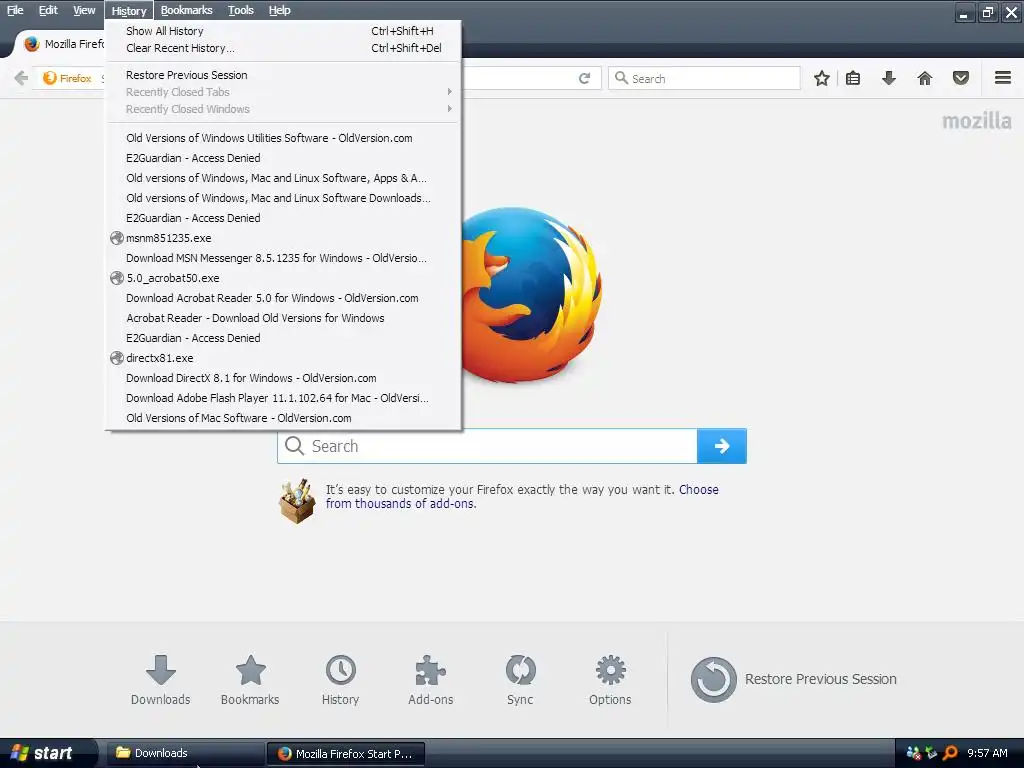Open Bookmarks shortcut with the star icon

click(250, 680)
